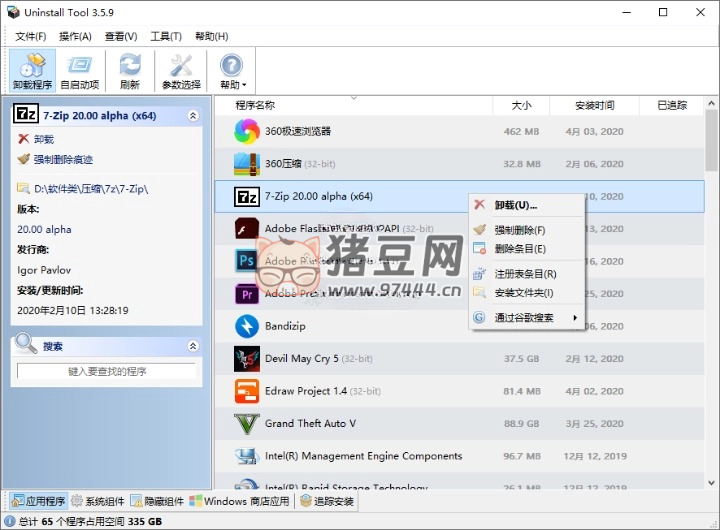Click the 360极速浏览器 program icon
This screenshot has height=530, width=720.
point(247,131)
